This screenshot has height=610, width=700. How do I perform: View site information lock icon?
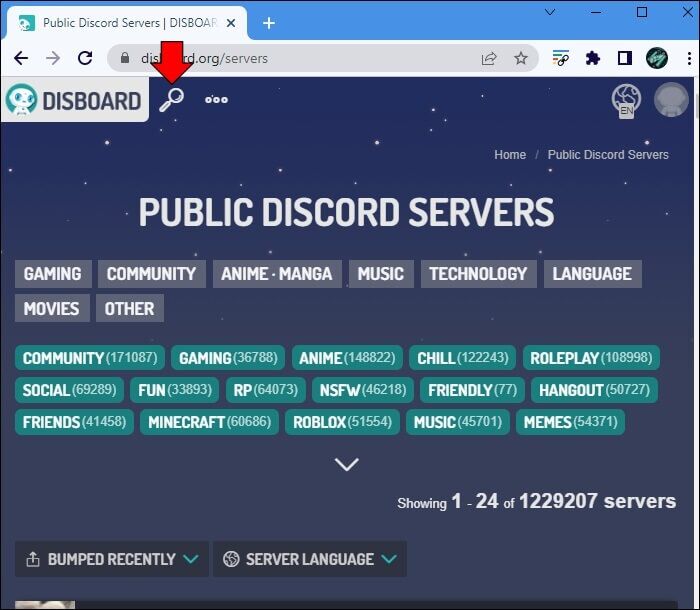[x=125, y=58]
